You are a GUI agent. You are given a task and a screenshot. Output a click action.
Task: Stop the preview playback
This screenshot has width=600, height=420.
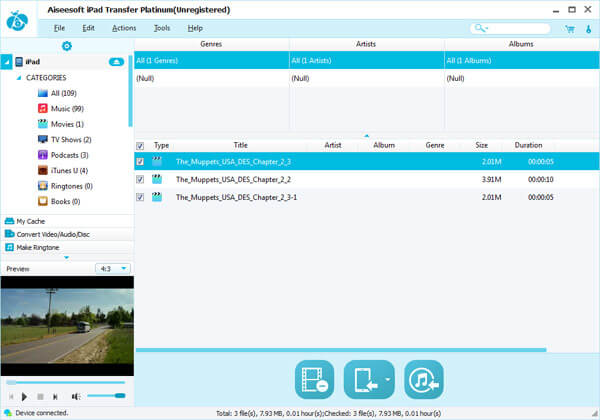coord(40,397)
